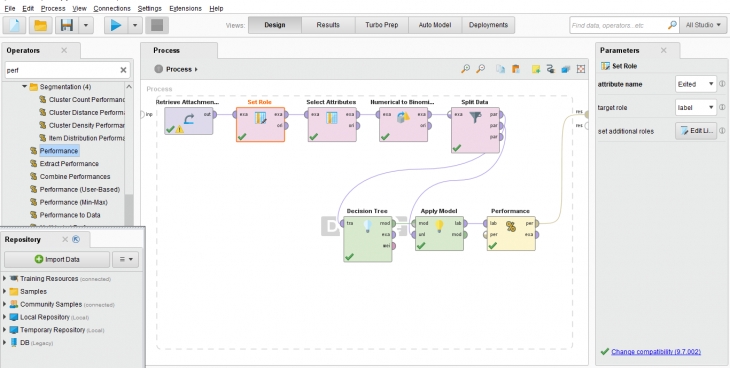Expand the Community Samples repository

(x=5, y=304)
